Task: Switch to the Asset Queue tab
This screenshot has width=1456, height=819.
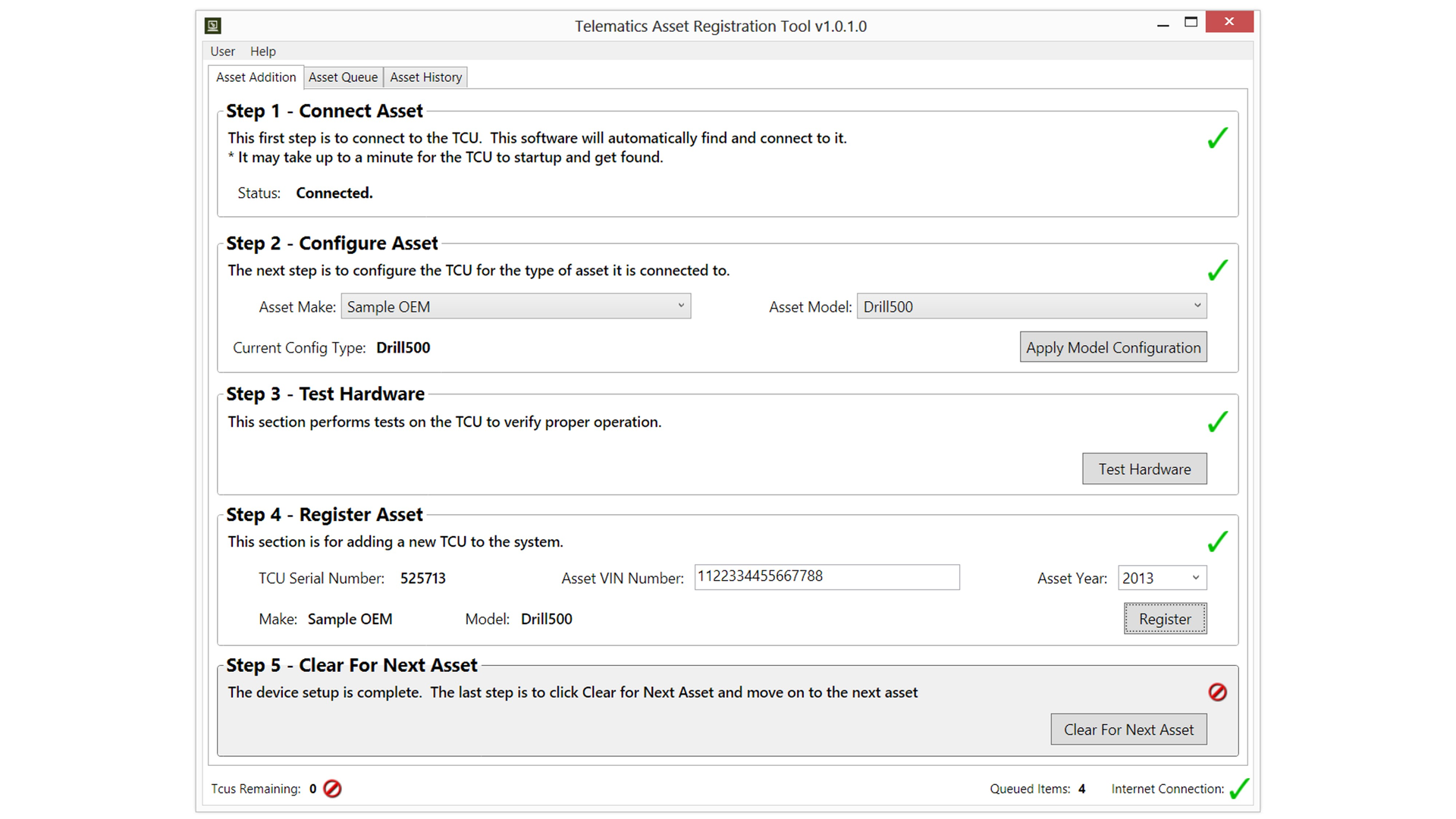Action: (x=343, y=77)
